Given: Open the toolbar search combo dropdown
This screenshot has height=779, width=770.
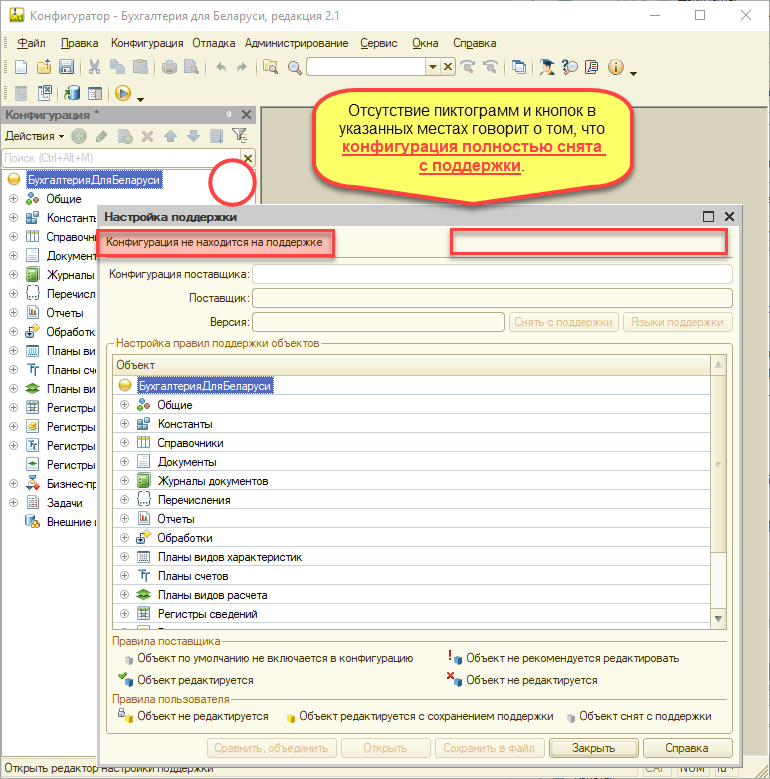Looking at the screenshot, I should [x=433, y=67].
